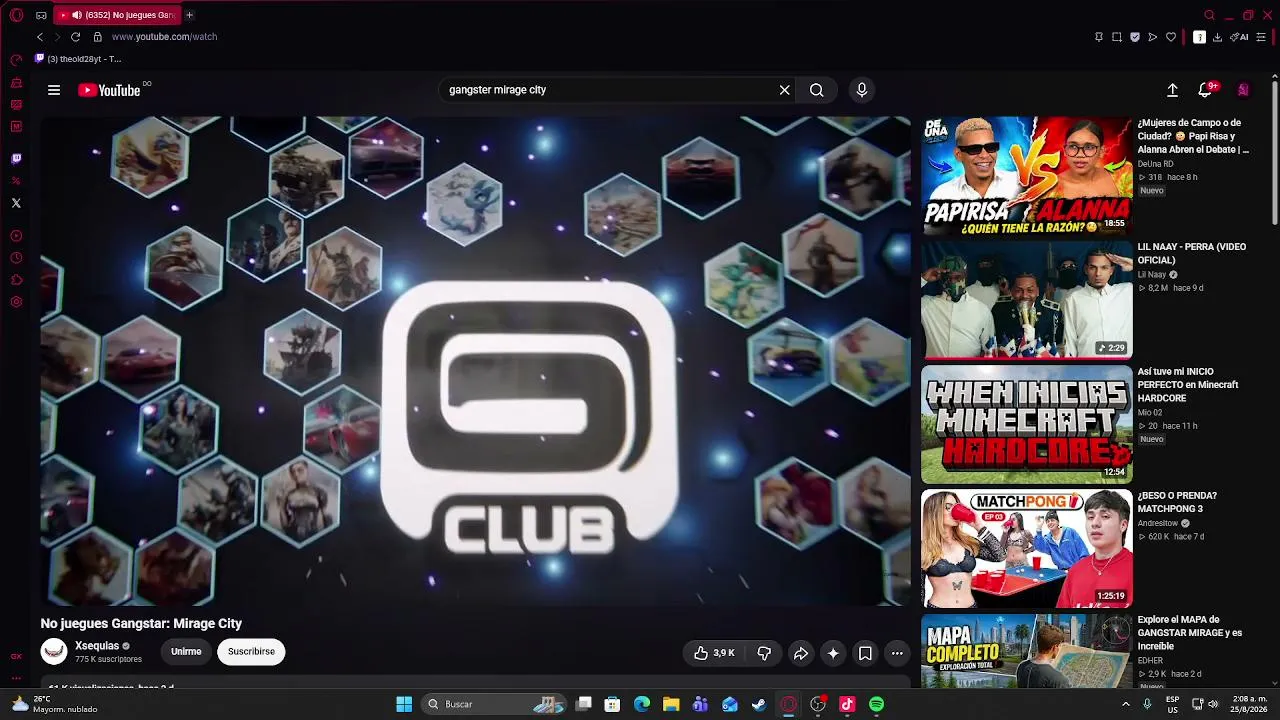
Task: Select the No juegues Gangstar browser tab
Action: pos(116,15)
